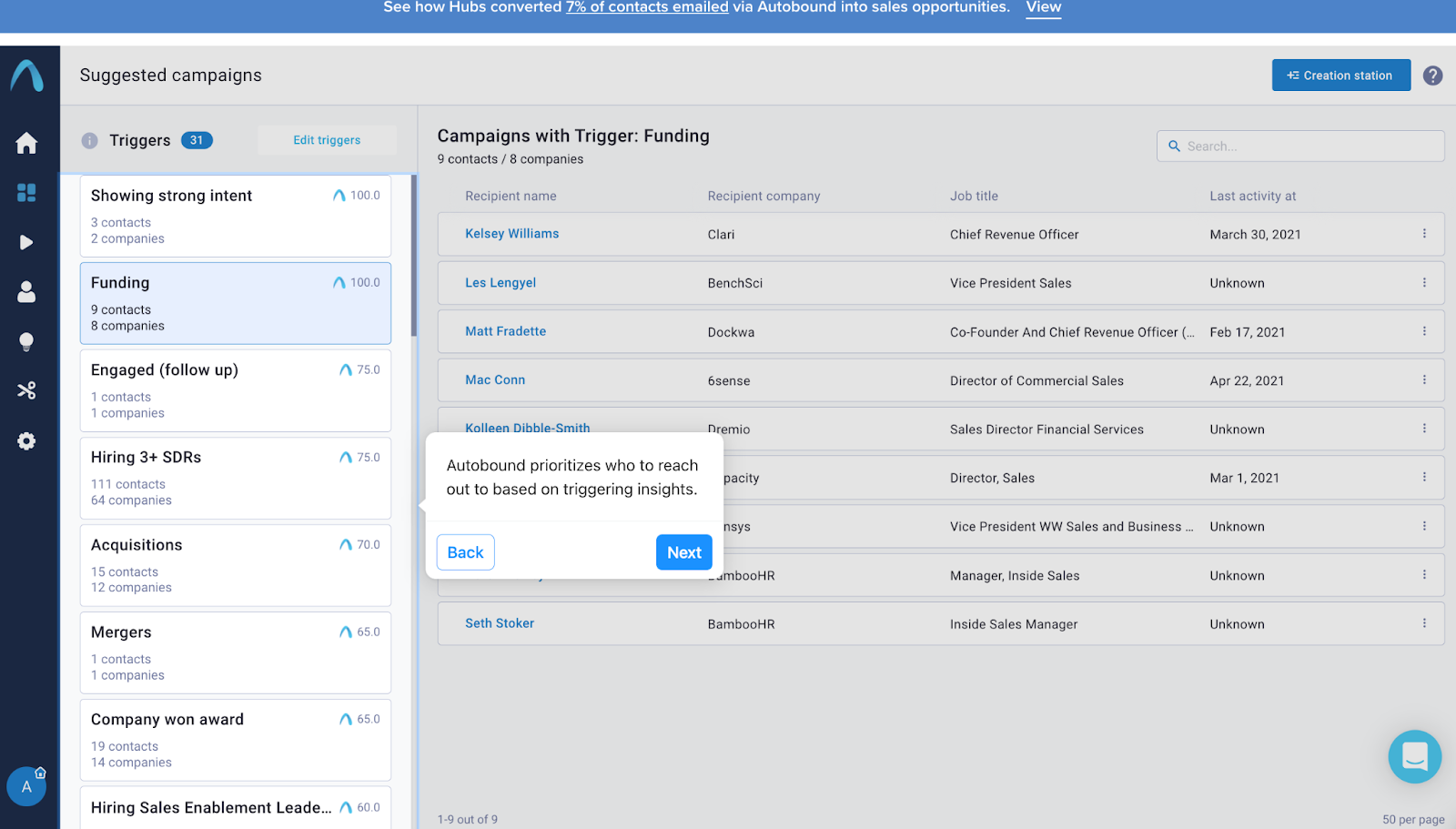
Task: Click the 'March 30, 2021' activity date
Action: click(x=1255, y=235)
